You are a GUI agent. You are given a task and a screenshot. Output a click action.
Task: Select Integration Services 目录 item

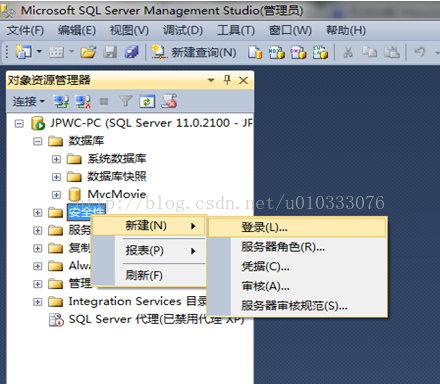pos(137,301)
